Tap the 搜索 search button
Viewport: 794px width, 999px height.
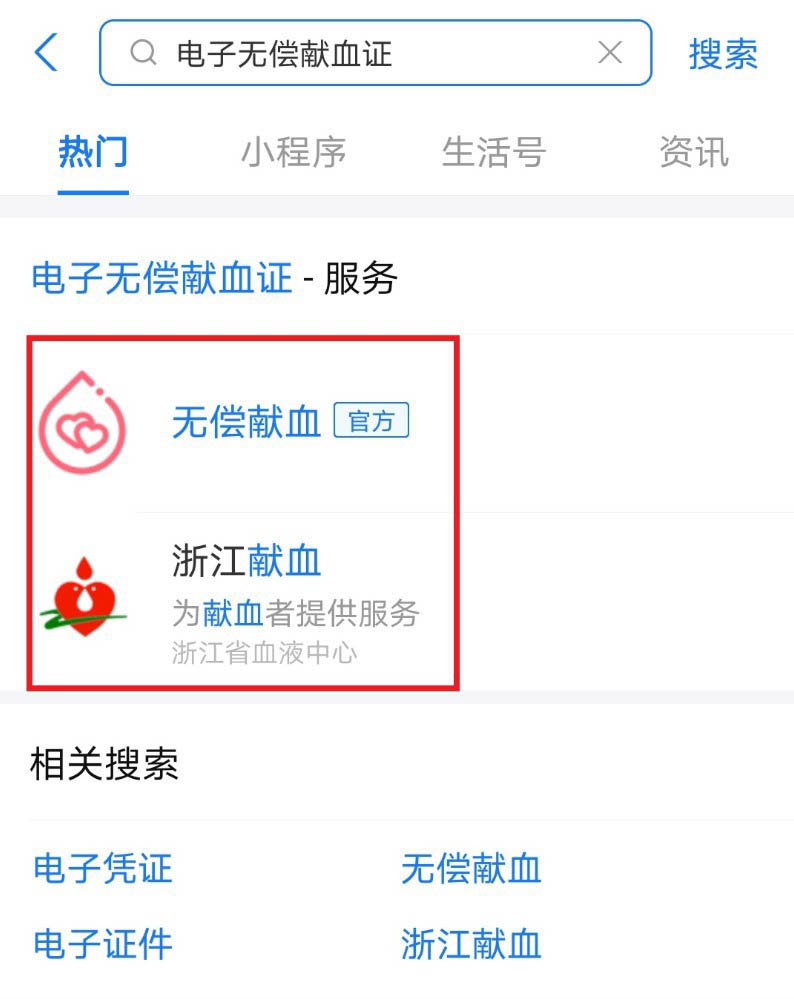click(723, 54)
